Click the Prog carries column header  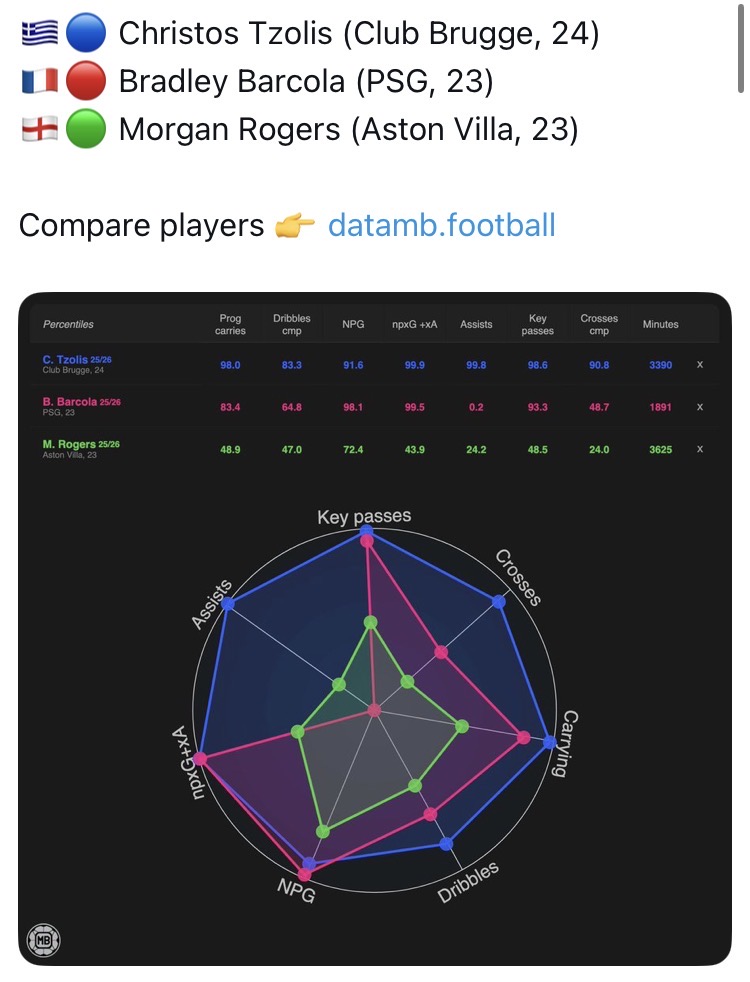coord(230,324)
